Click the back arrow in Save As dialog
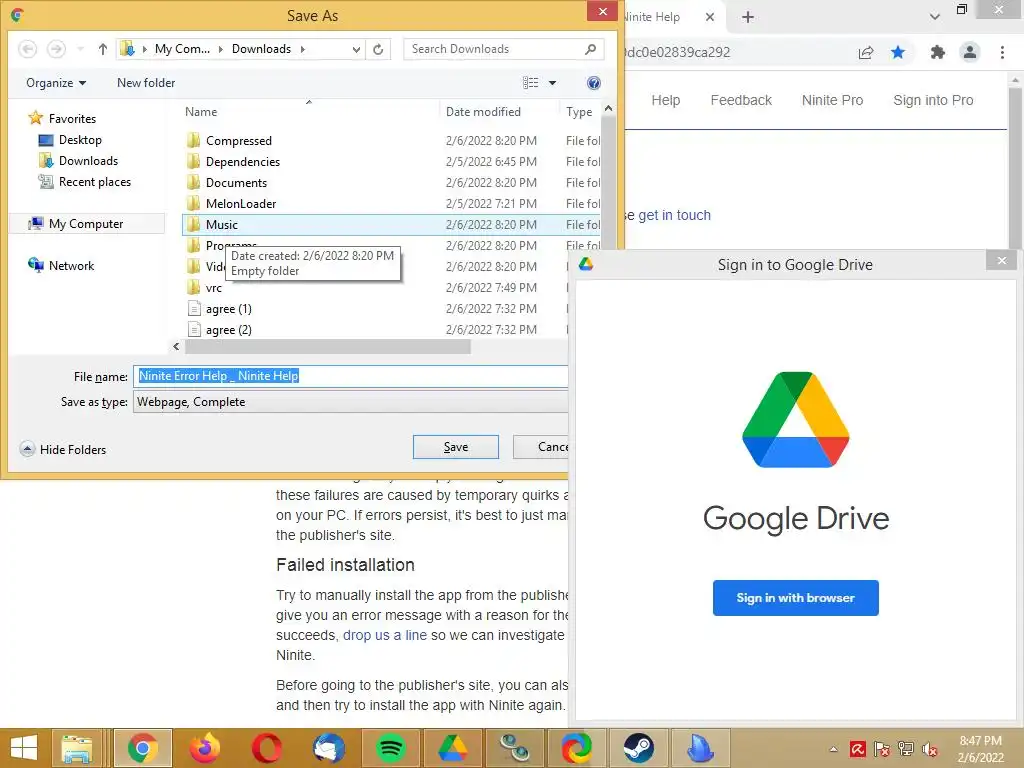This screenshot has width=1024, height=768. pos(27,49)
